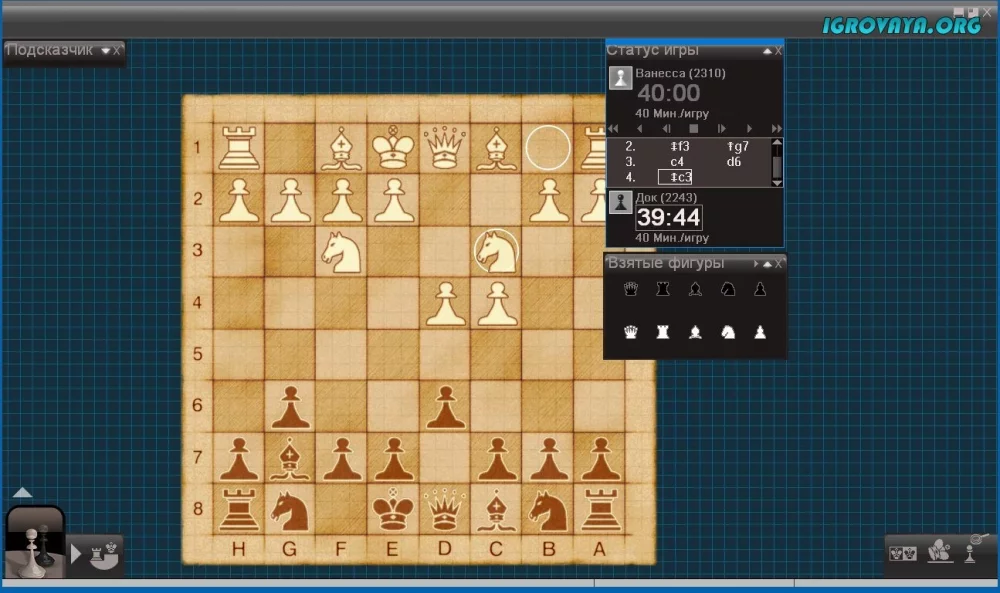Stop move playback with the square button
The width and height of the screenshot is (1000, 593).
tap(694, 129)
